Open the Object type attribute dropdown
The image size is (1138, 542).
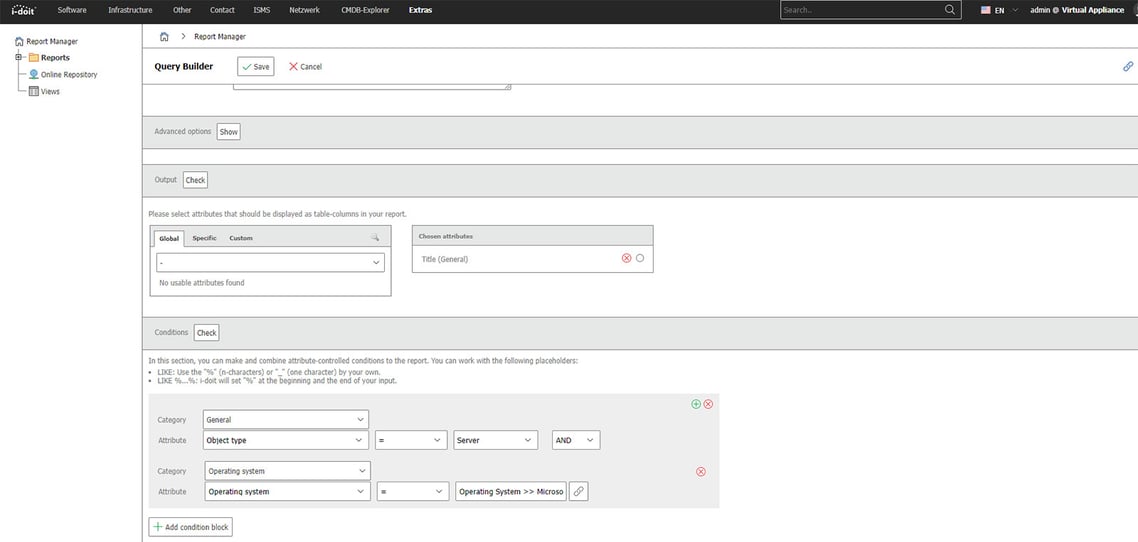[x=286, y=440]
